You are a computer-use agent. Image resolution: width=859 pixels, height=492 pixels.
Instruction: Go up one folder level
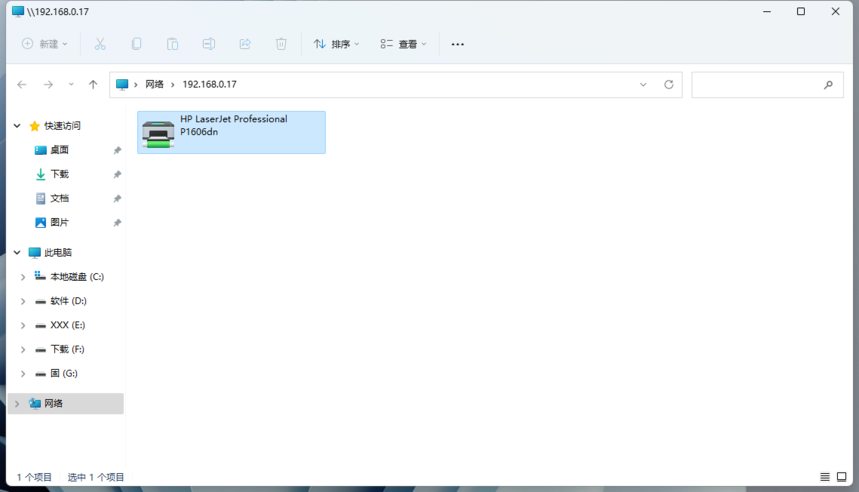click(x=93, y=84)
